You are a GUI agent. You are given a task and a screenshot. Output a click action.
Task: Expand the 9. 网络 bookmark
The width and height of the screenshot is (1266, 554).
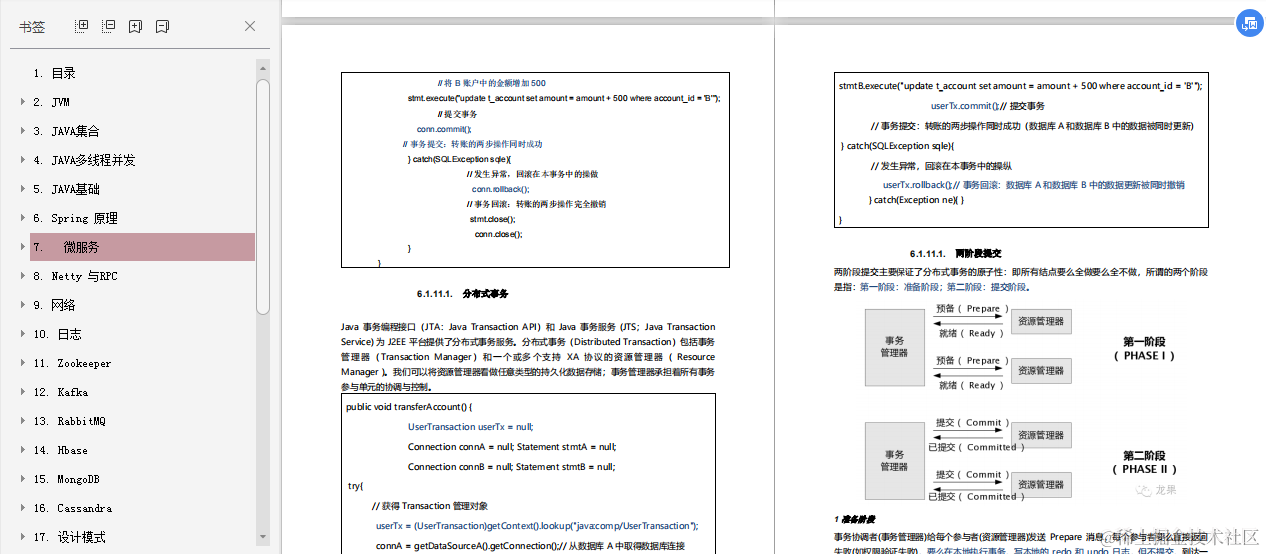coord(23,305)
